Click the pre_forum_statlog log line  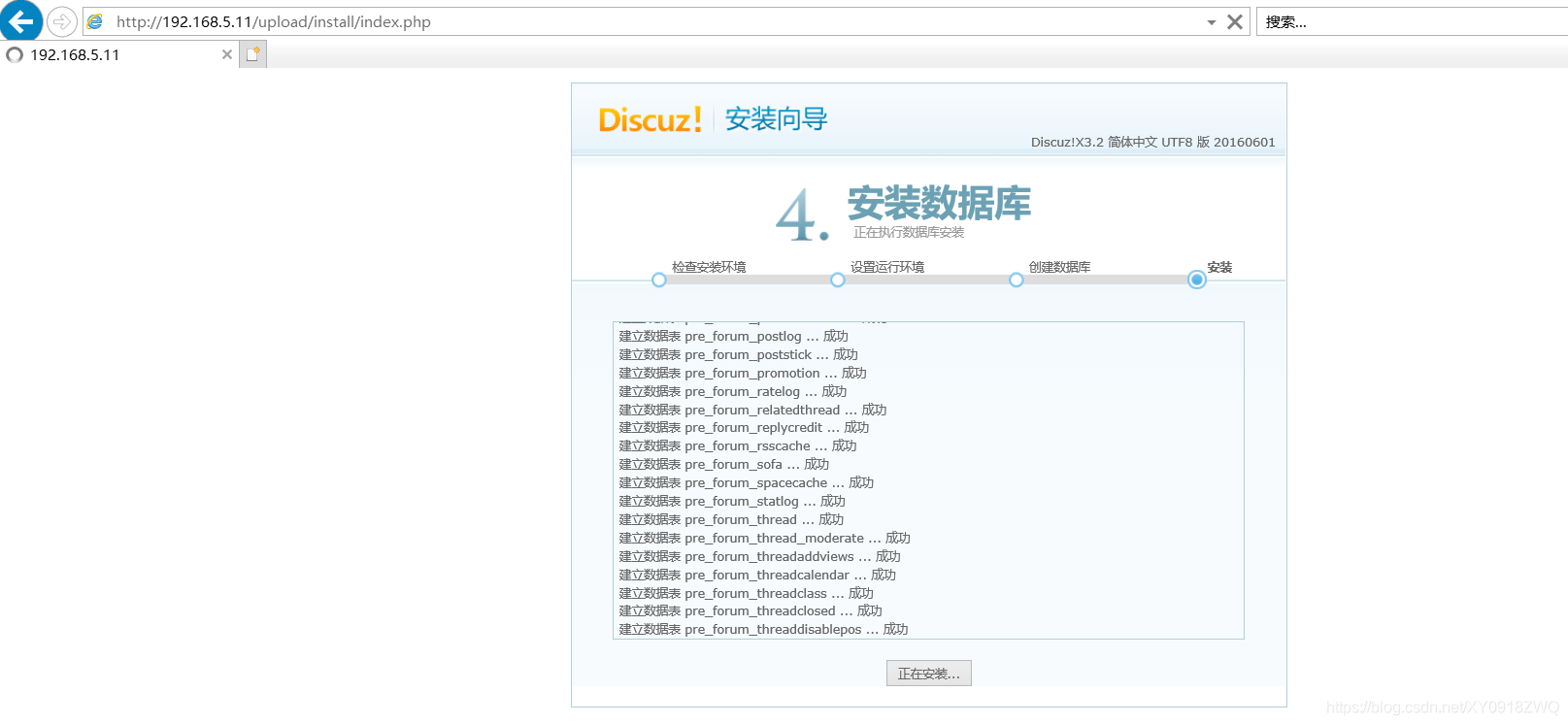click(733, 501)
